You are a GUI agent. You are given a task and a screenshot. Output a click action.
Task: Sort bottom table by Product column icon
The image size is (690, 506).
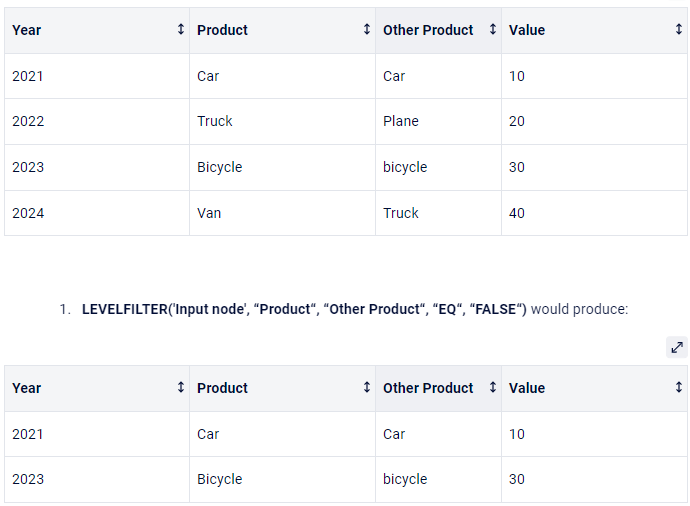click(367, 388)
